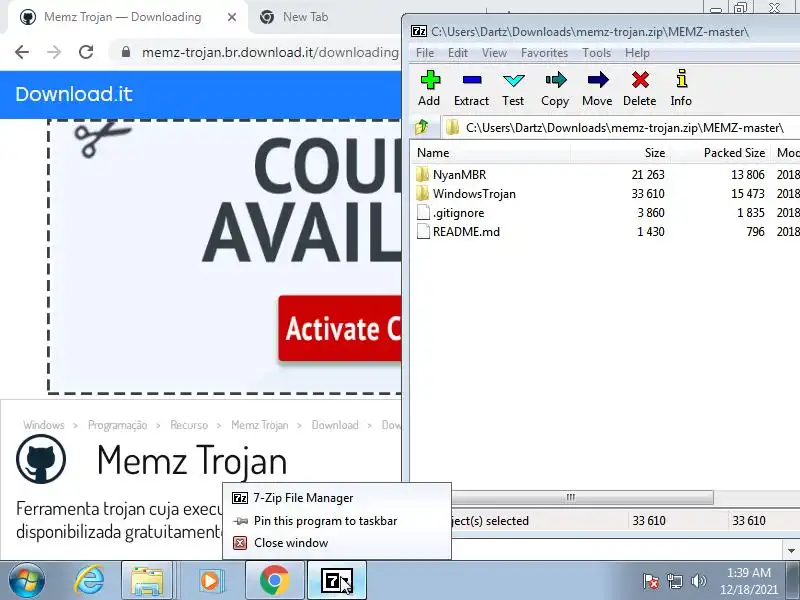Click the GitHub logo beside Memz Trojan

click(41, 459)
